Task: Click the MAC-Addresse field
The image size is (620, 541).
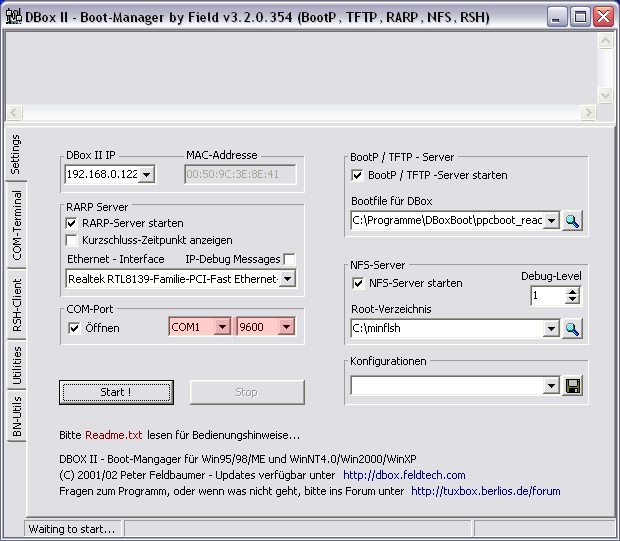Action: coord(240,174)
